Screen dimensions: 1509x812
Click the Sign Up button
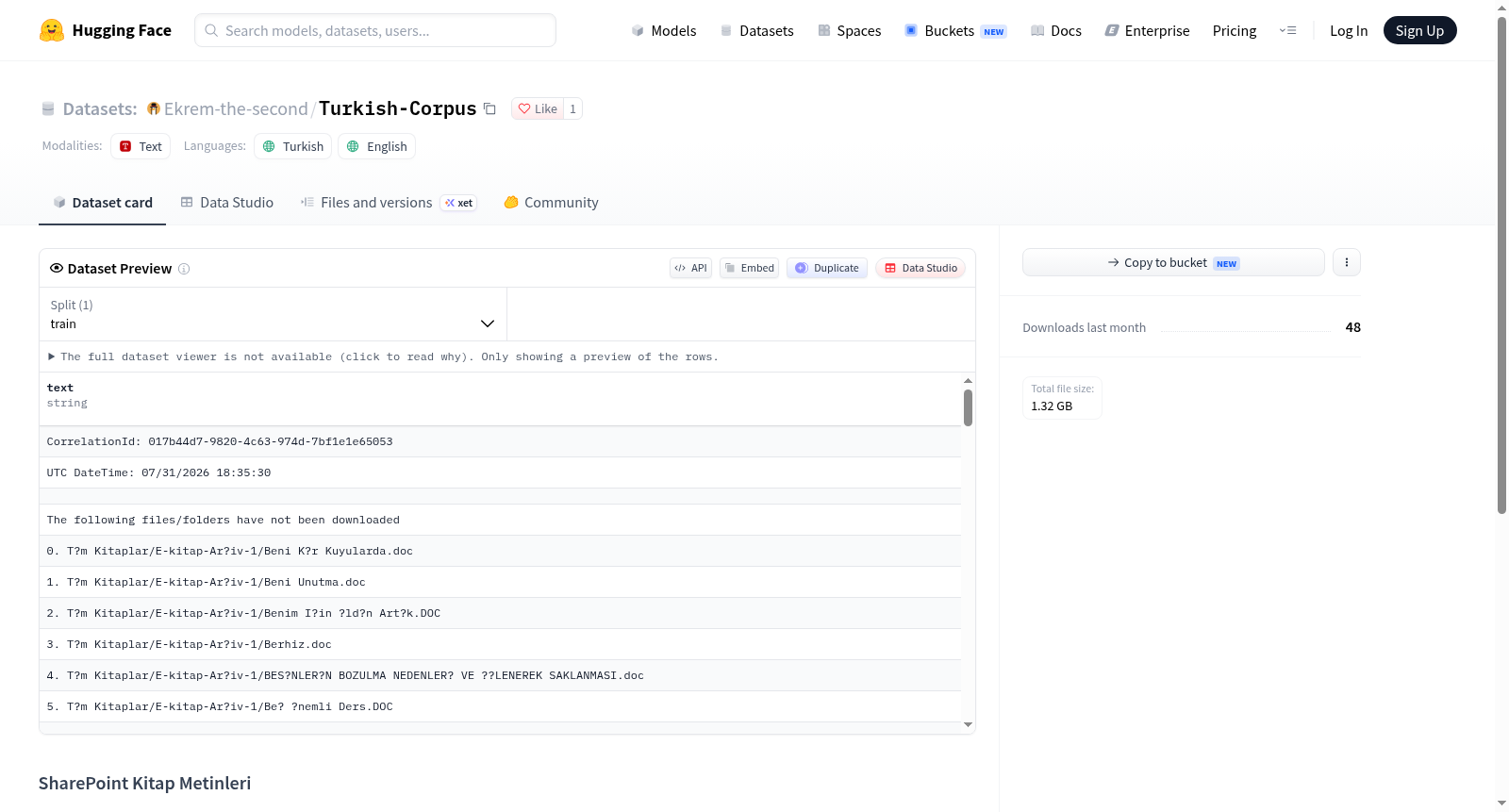pos(1419,30)
